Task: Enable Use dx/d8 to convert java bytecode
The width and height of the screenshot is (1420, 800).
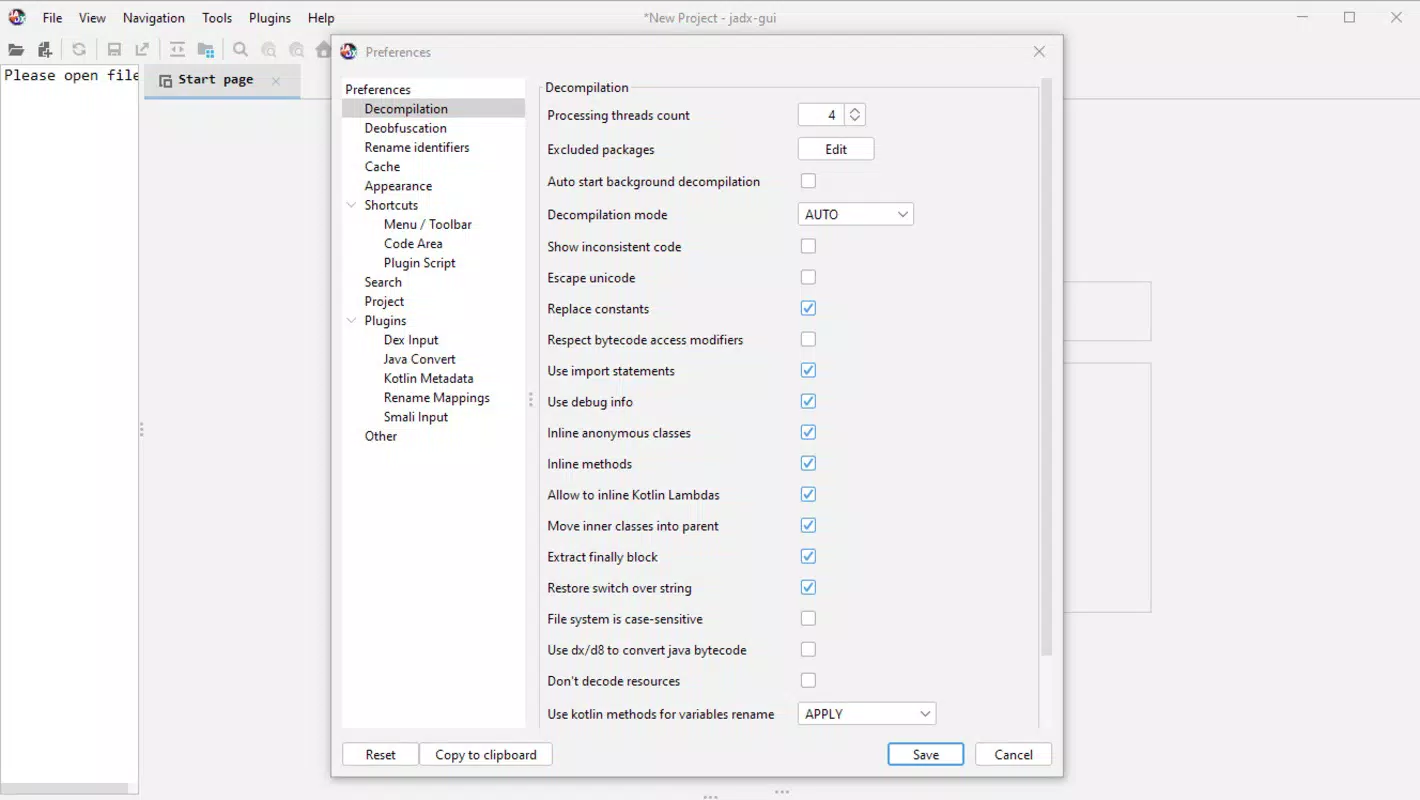Action: click(x=808, y=649)
